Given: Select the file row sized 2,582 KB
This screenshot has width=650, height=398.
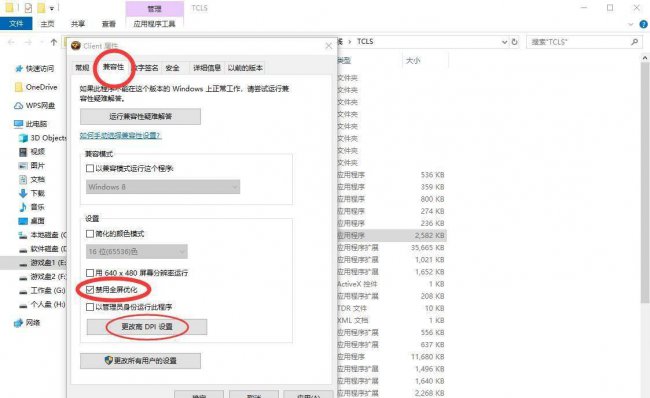Looking at the screenshot, I should [391, 235].
